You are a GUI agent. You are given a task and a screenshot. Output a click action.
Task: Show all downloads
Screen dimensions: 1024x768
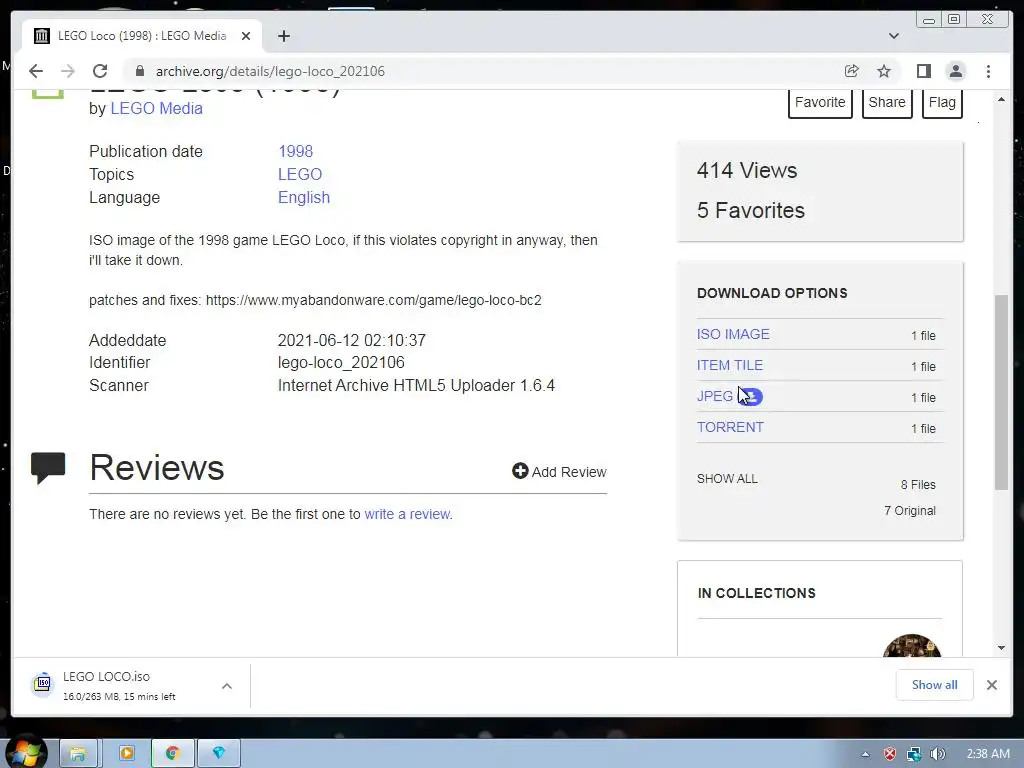coord(935,684)
